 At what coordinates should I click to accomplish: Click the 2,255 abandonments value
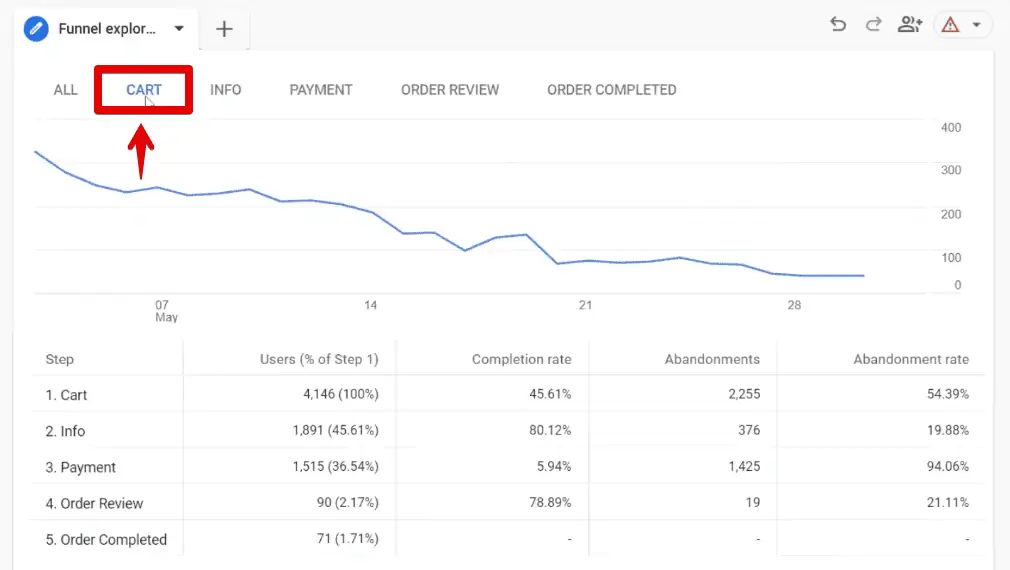click(744, 394)
